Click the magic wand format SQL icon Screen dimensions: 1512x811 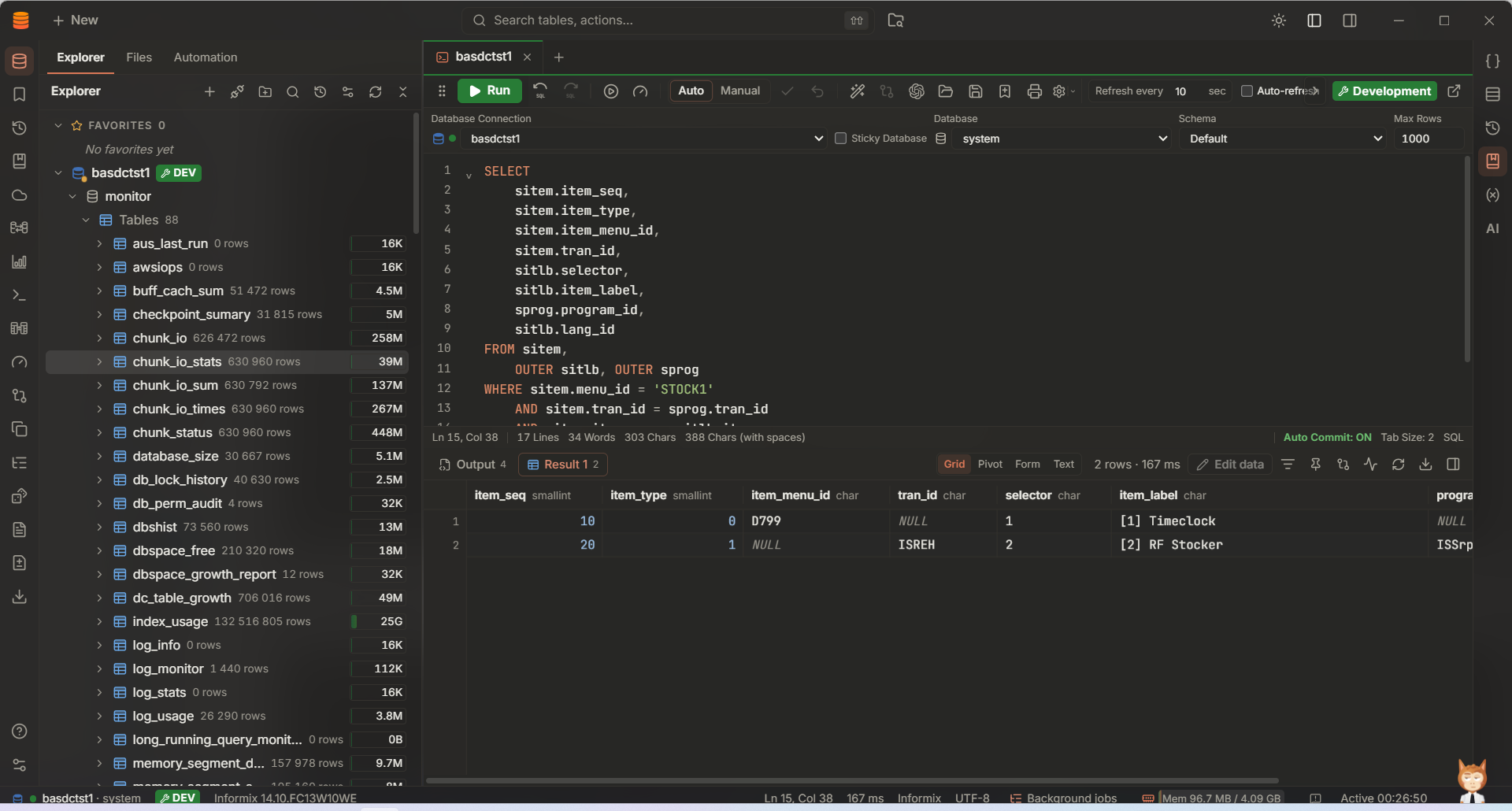(857, 91)
